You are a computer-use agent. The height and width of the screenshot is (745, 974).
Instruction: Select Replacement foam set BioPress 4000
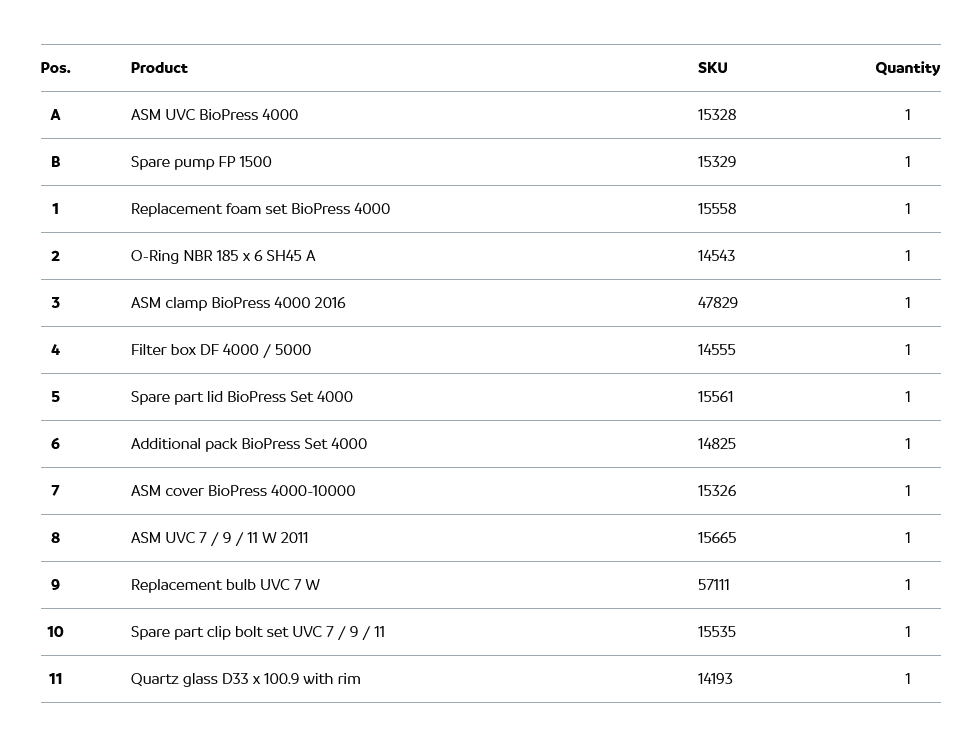click(x=260, y=209)
